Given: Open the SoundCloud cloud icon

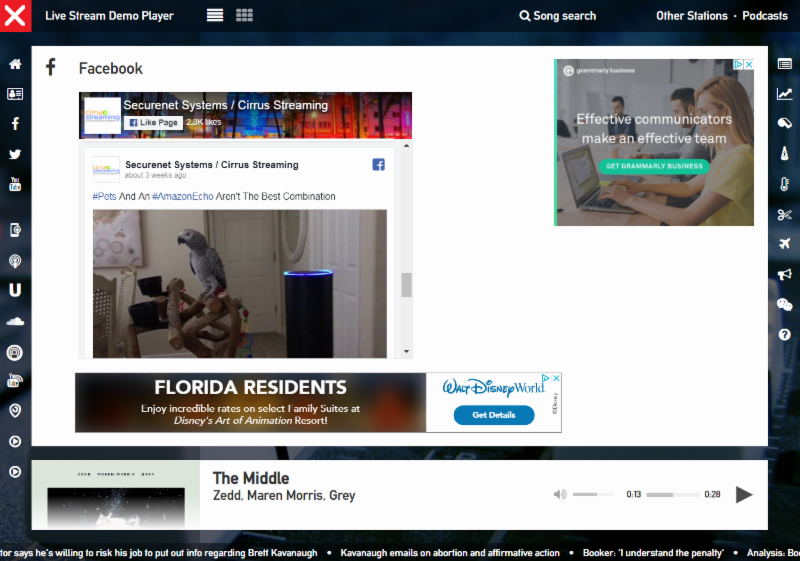Looking at the screenshot, I should click(15, 321).
